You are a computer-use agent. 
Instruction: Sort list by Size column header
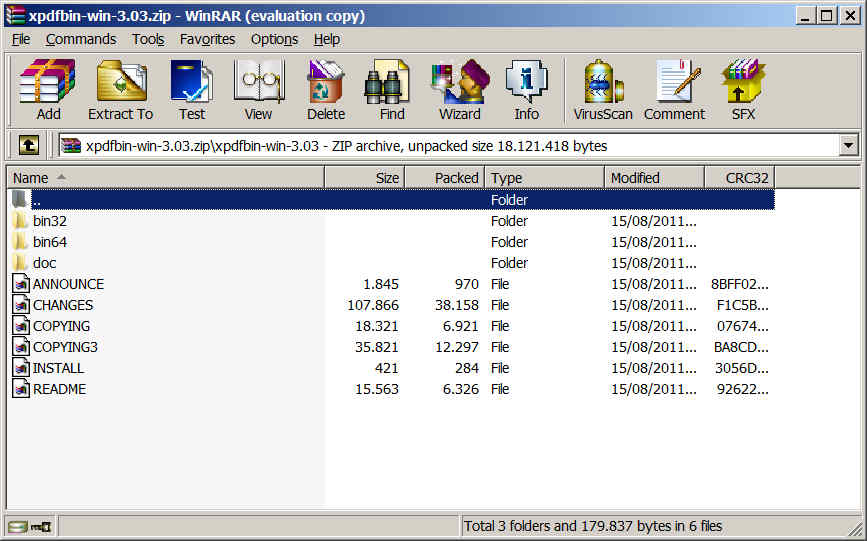364,178
